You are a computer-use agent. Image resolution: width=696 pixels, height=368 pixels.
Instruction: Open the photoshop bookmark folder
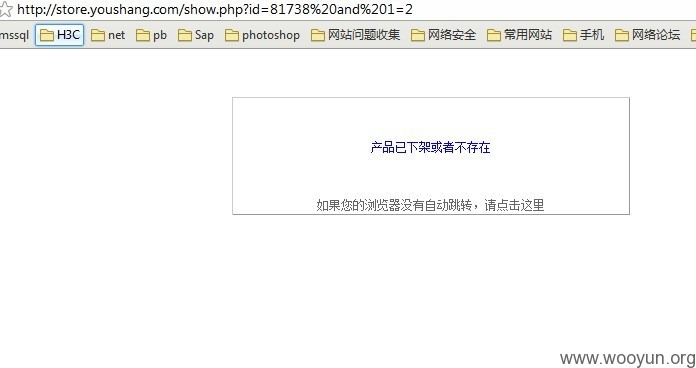pos(262,35)
